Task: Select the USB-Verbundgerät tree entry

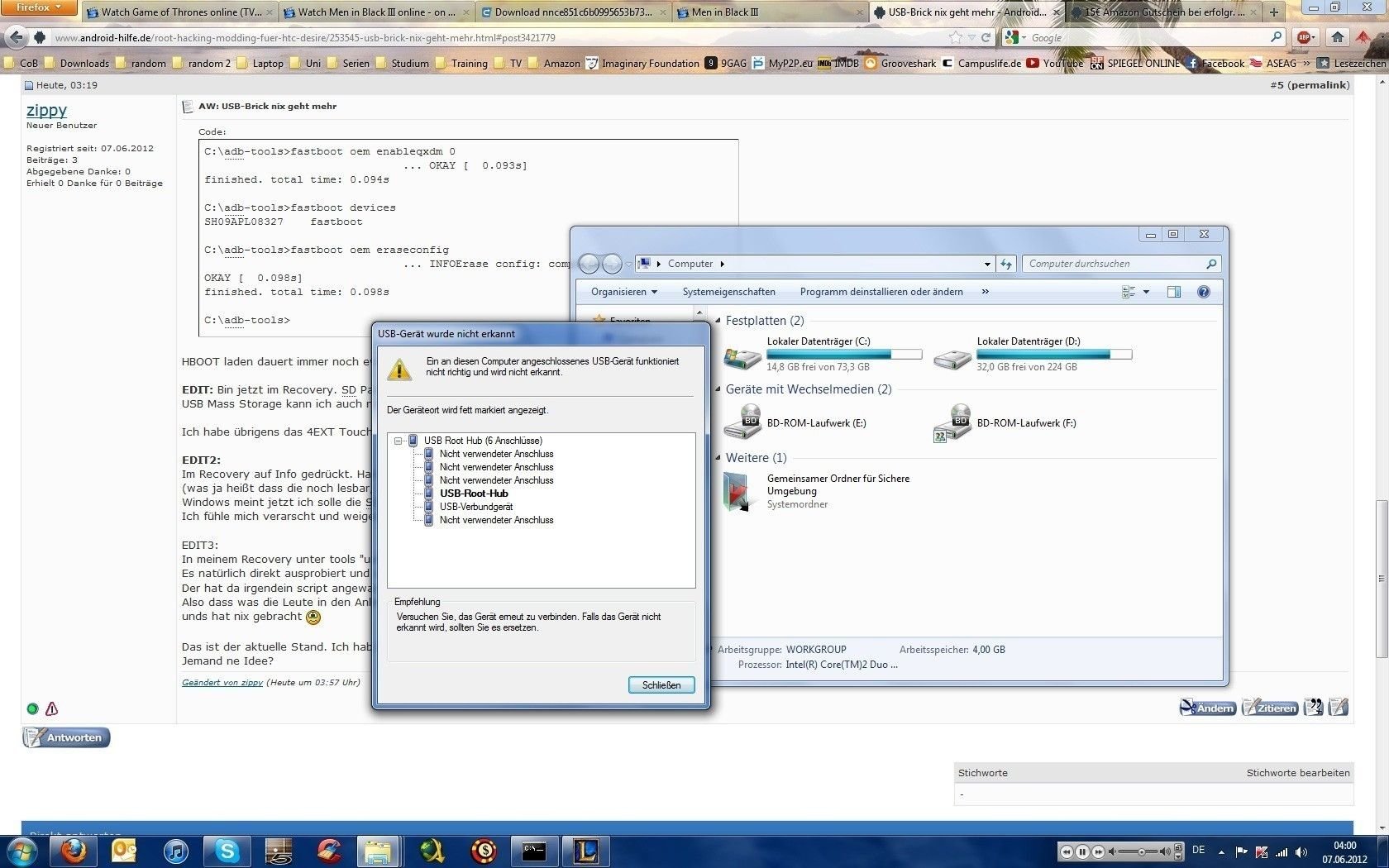Action: point(476,507)
